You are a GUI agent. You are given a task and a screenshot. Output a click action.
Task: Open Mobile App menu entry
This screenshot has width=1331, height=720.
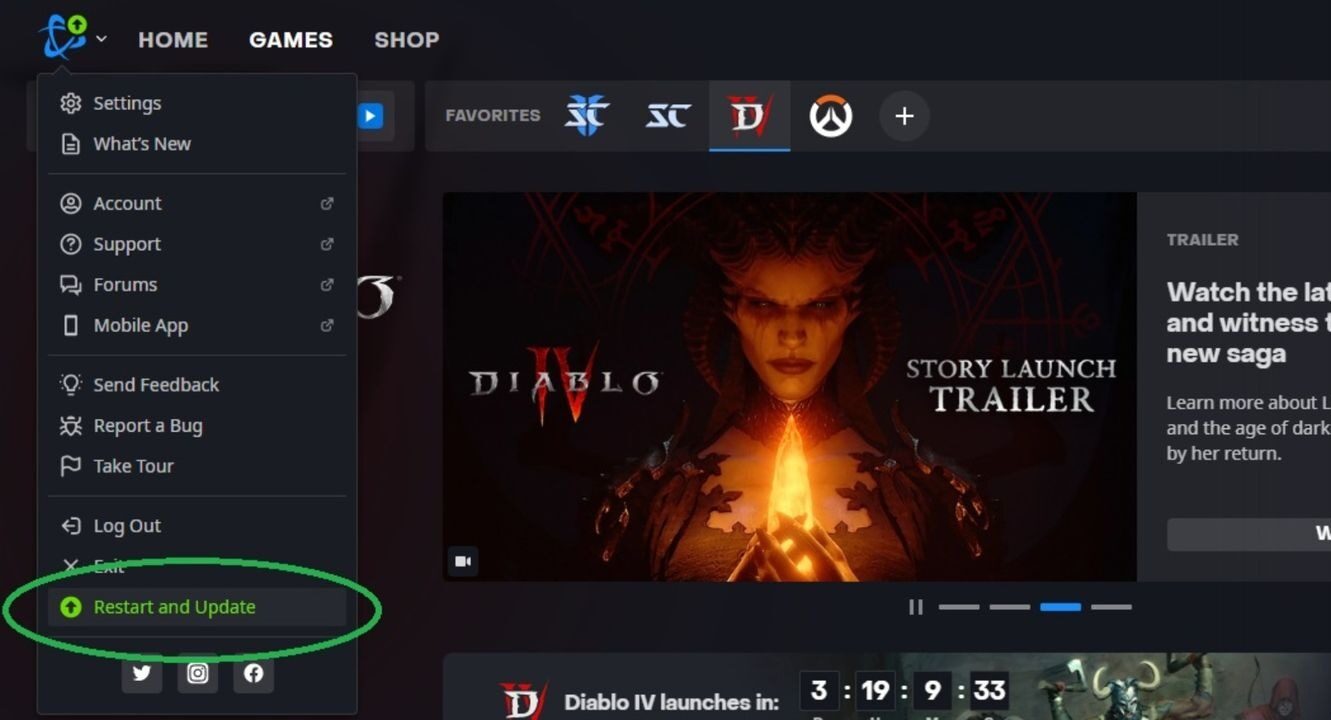point(197,325)
